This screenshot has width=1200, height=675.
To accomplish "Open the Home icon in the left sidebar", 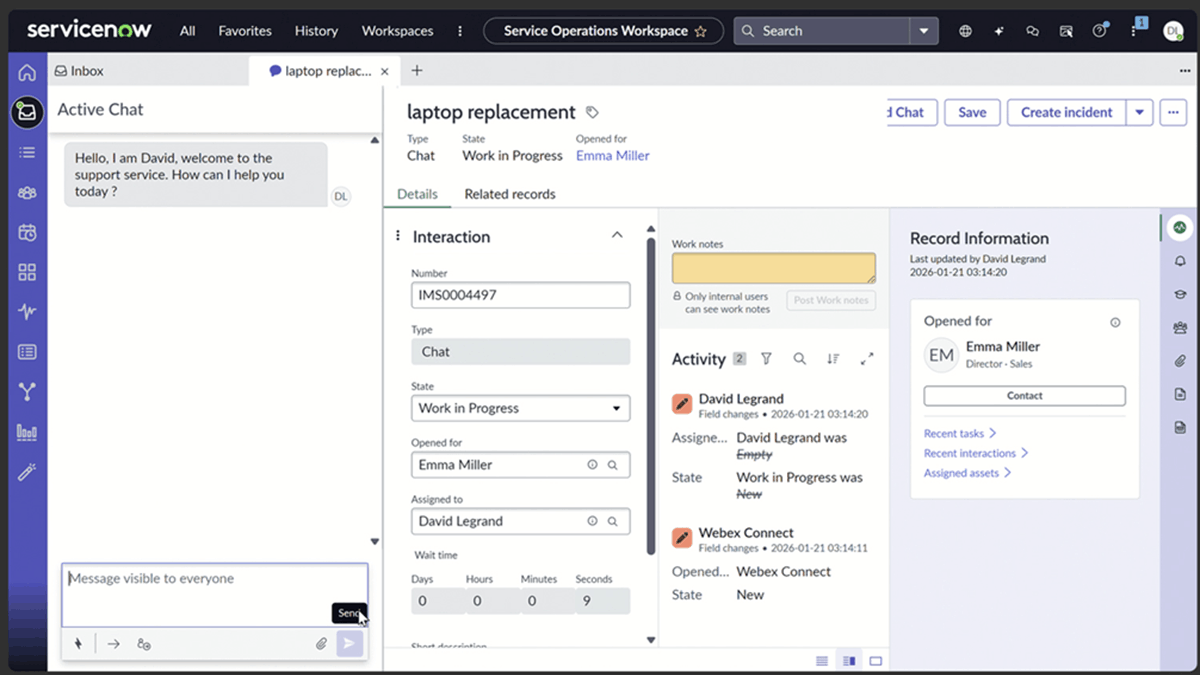I will (26, 71).
